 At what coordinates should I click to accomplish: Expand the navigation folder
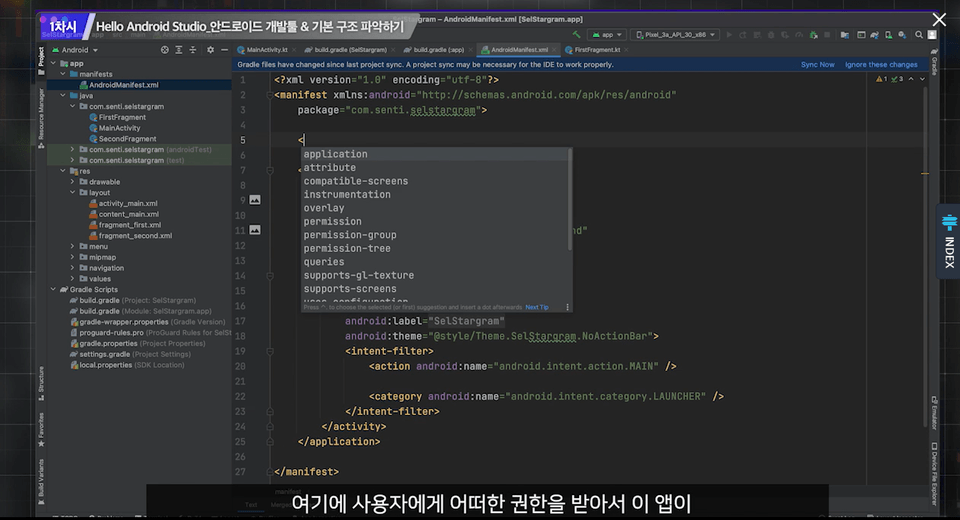(72, 268)
